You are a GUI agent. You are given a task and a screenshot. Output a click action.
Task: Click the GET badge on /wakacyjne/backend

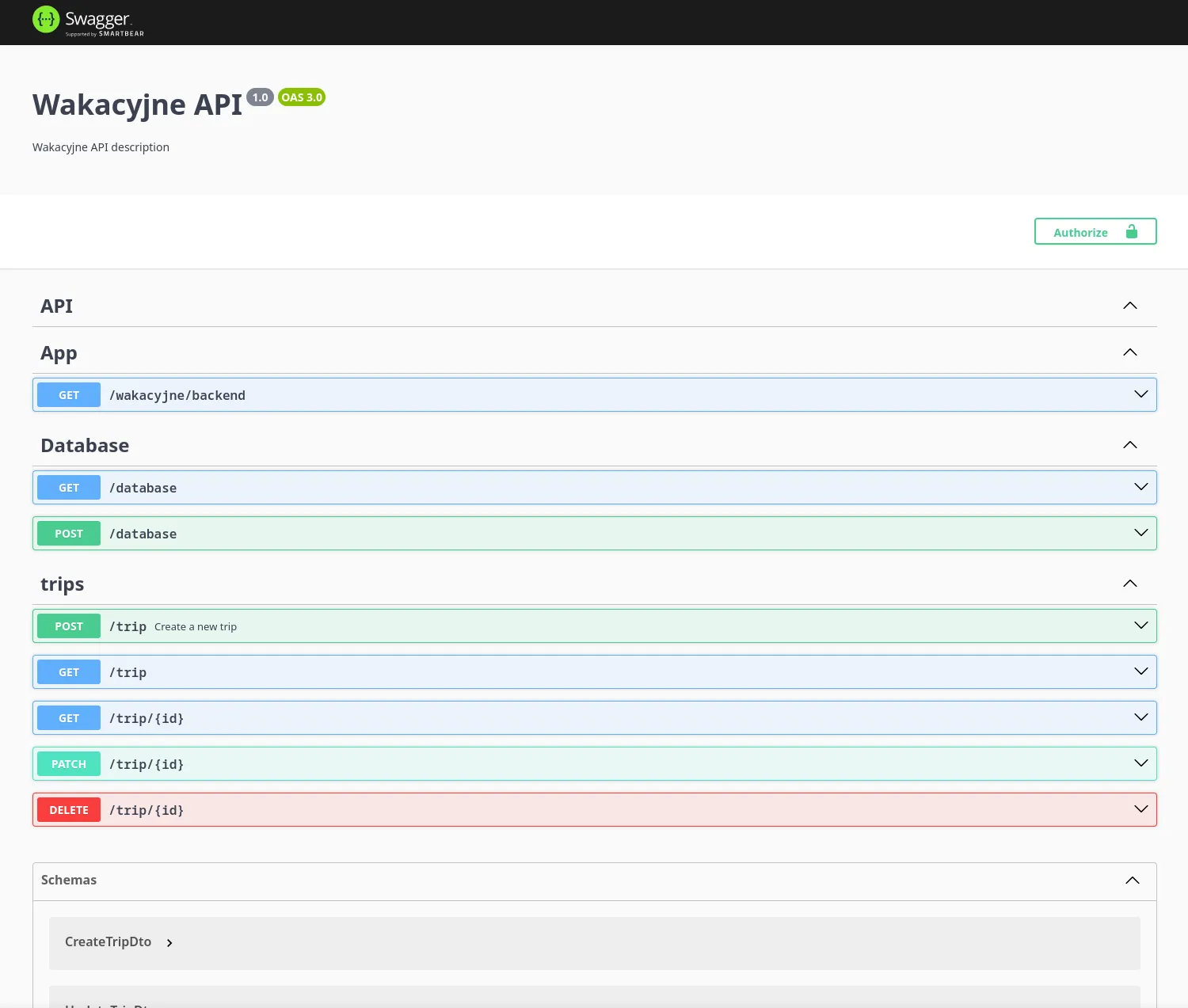pyautogui.click(x=68, y=394)
